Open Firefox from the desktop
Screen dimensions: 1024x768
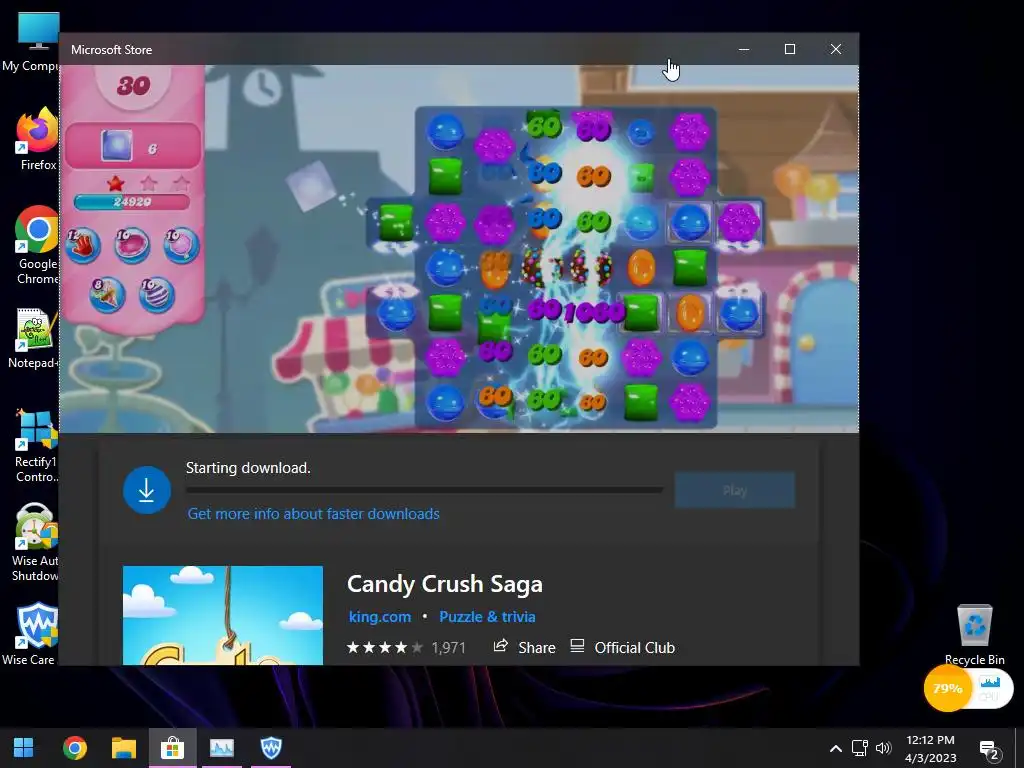click(x=36, y=139)
